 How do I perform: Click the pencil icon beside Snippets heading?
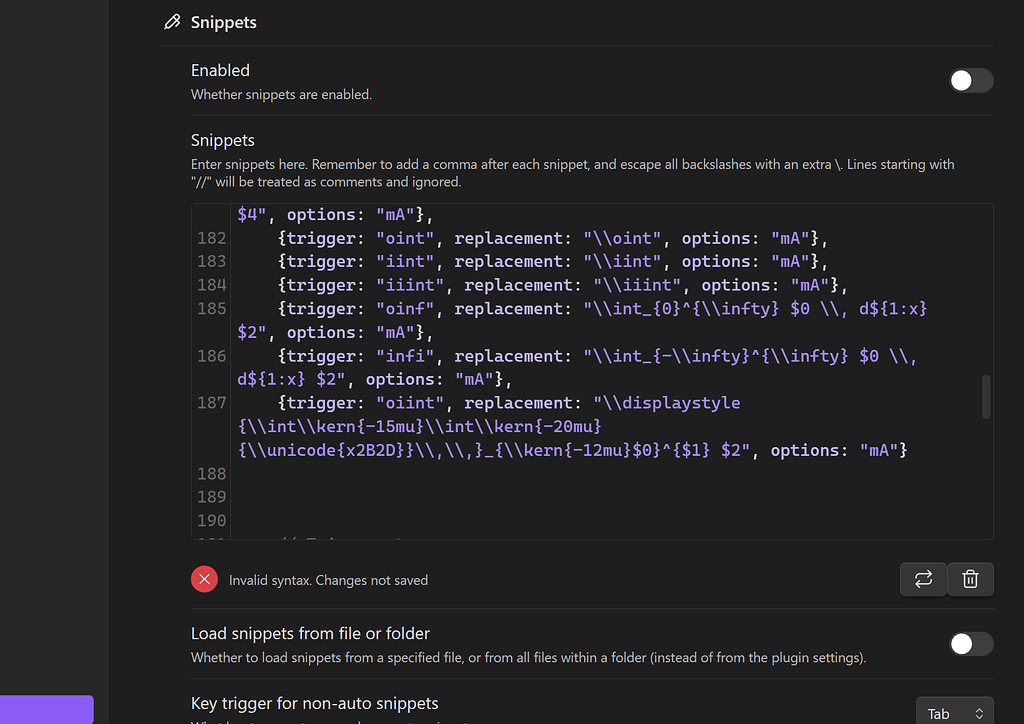click(172, 22)
